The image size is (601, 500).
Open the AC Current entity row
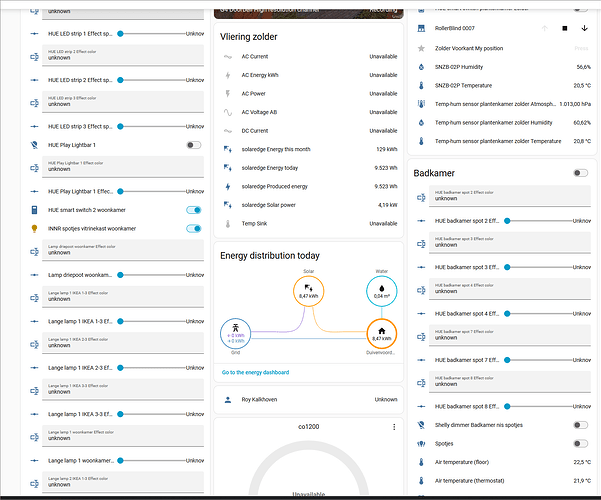[x=309, y=57]
